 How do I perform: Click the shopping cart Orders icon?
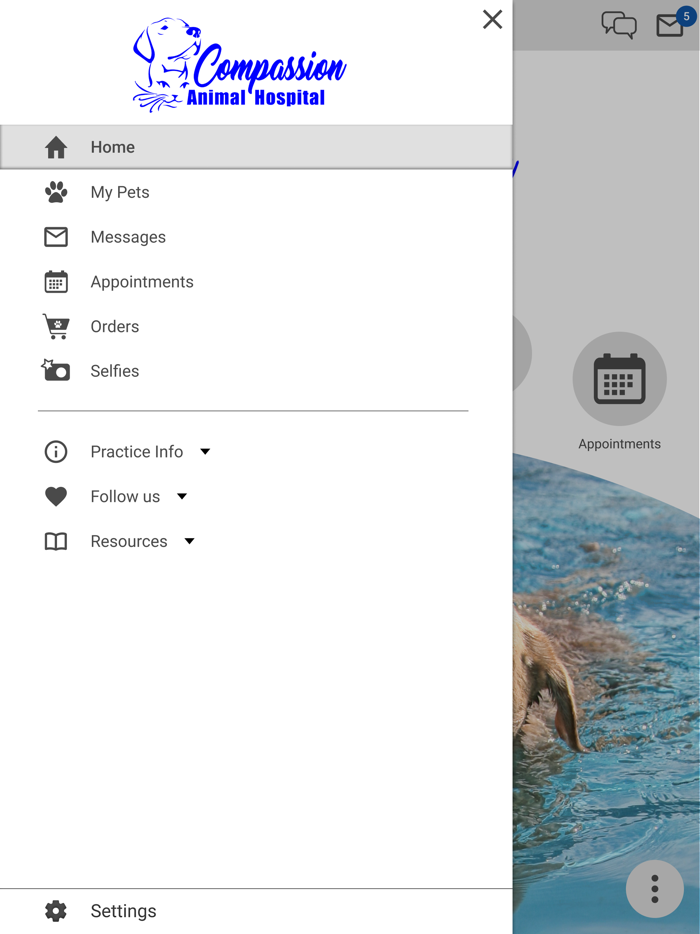click(x=56, y=326)
